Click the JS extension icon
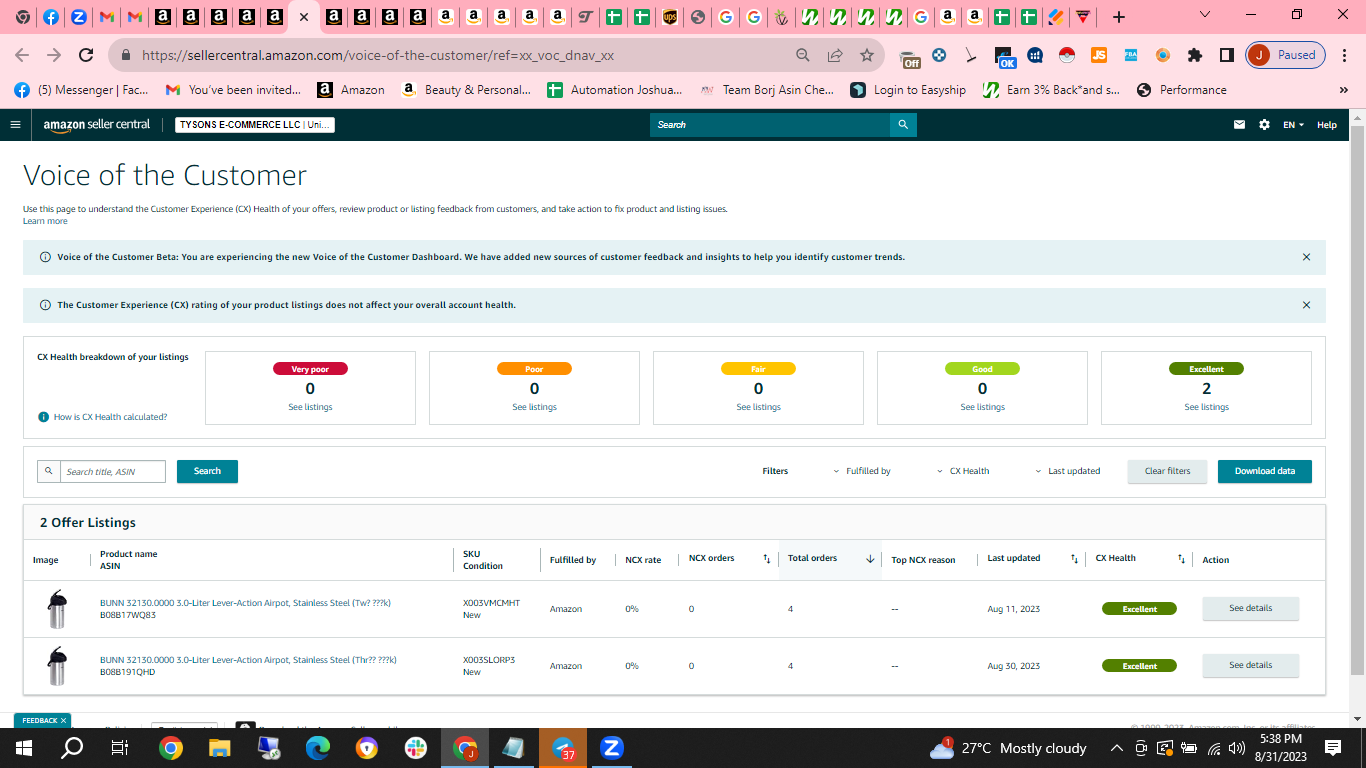The height and width of the screenshot is (768, 1366). (1099, 55)
